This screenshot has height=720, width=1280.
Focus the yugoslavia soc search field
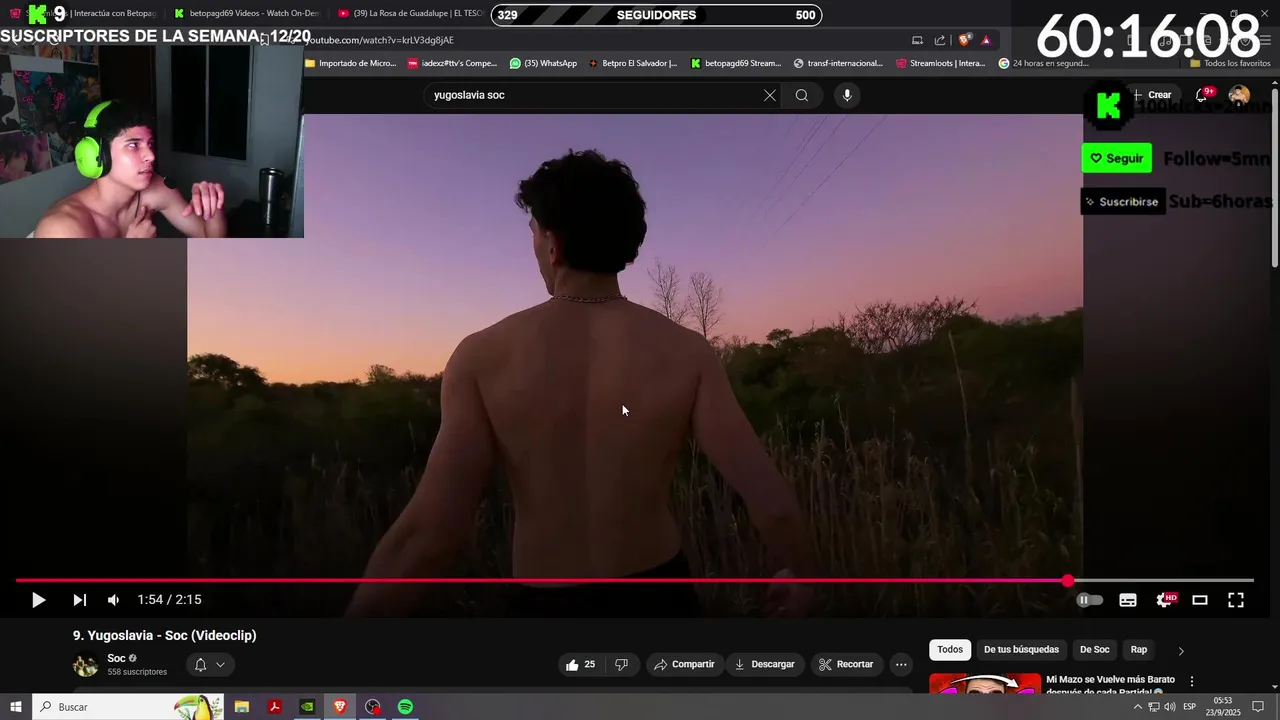594,95
